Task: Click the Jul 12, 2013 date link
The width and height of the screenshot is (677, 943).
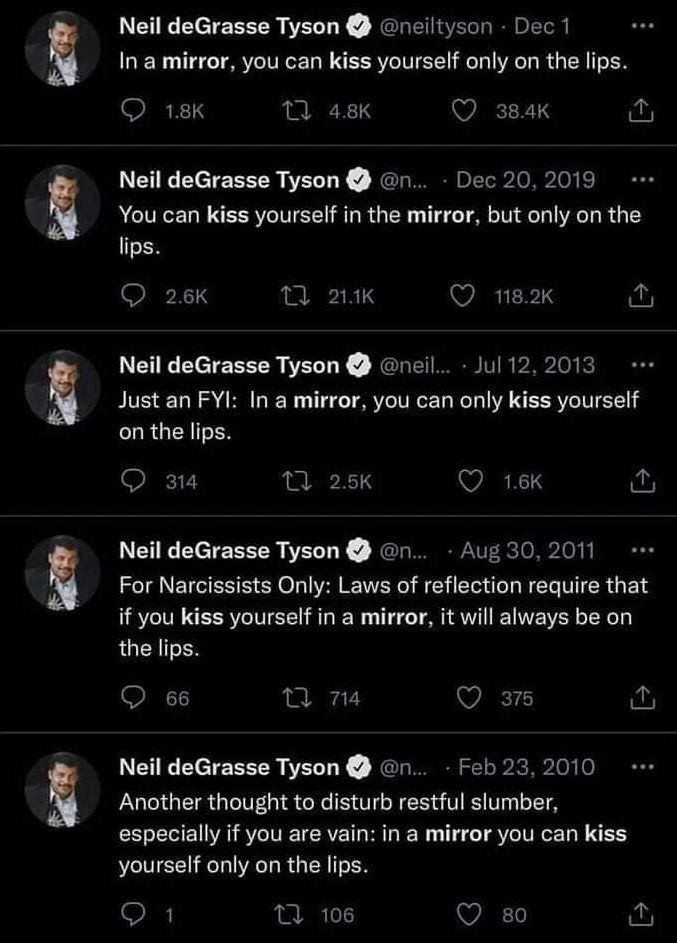Action: pyautogui.click(x=535, y=366)
